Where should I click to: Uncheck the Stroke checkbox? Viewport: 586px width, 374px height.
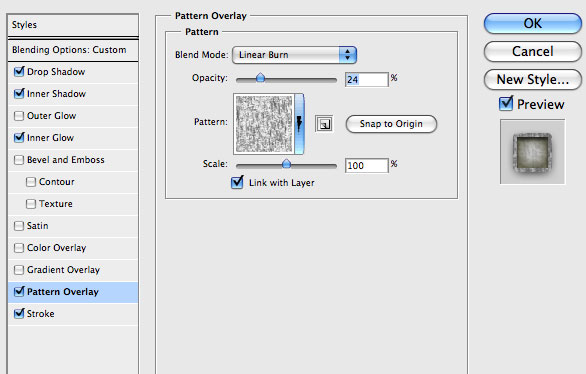(19, 313)
